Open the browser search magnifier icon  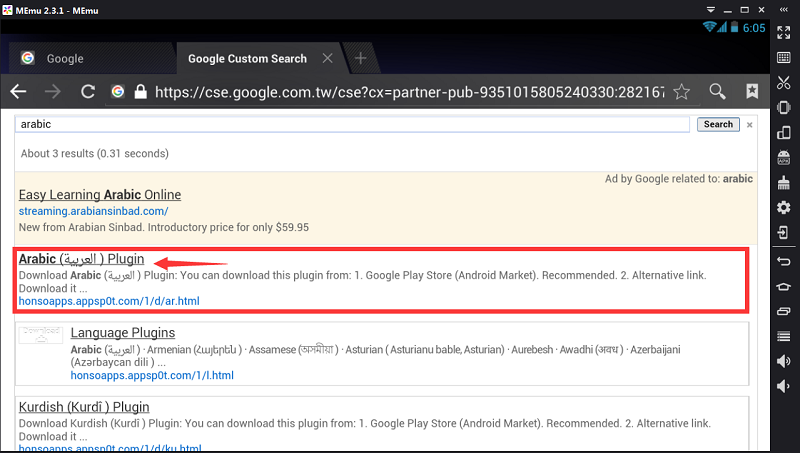pyautogui.click(x=717, y=92)
